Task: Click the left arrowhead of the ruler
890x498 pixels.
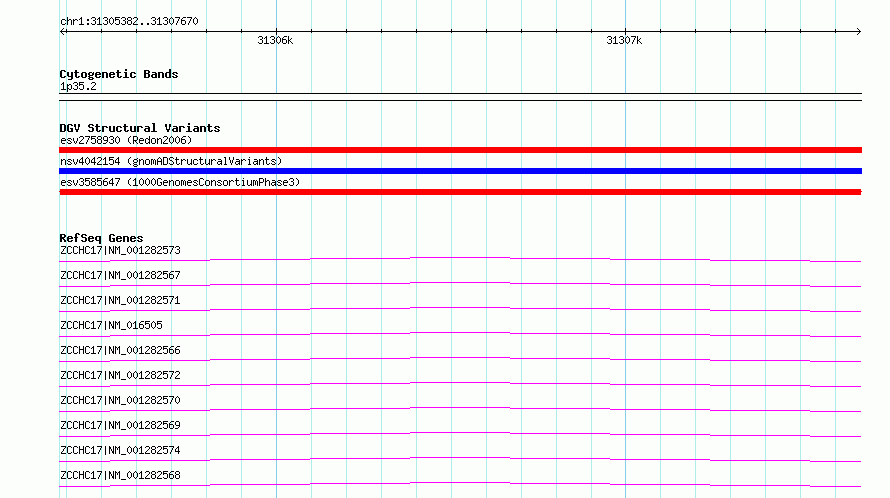Action: (x=62, y=31)
